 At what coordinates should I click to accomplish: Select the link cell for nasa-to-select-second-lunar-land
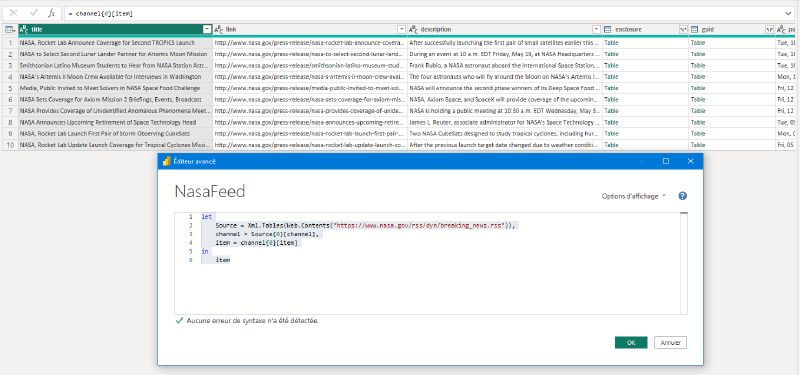click(310, 54)
